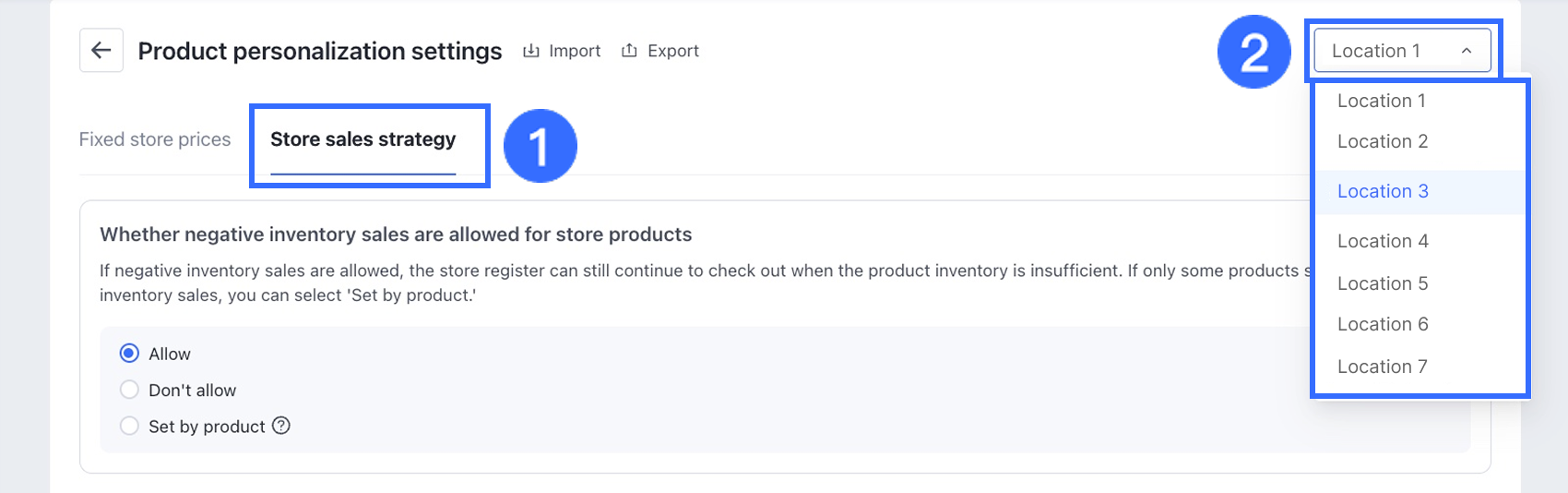Choose the Set by product radio button
1568x493 pixels.
[x=130, y=426]
